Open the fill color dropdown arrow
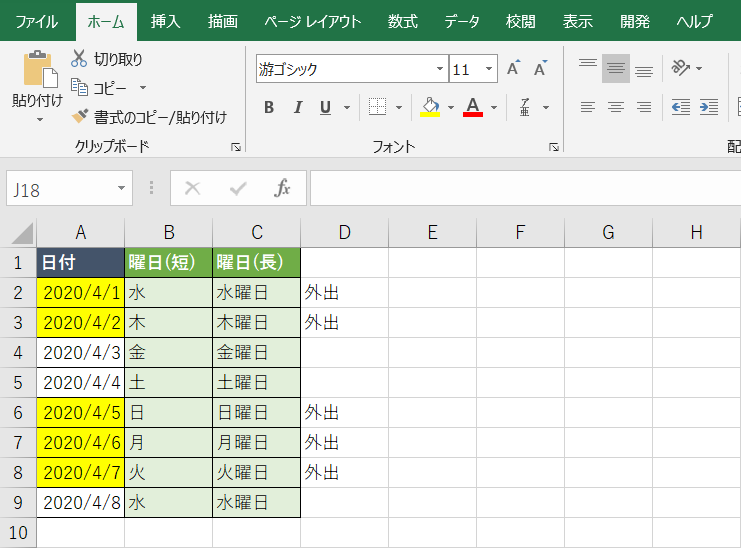741x548 pixels. 450,107
